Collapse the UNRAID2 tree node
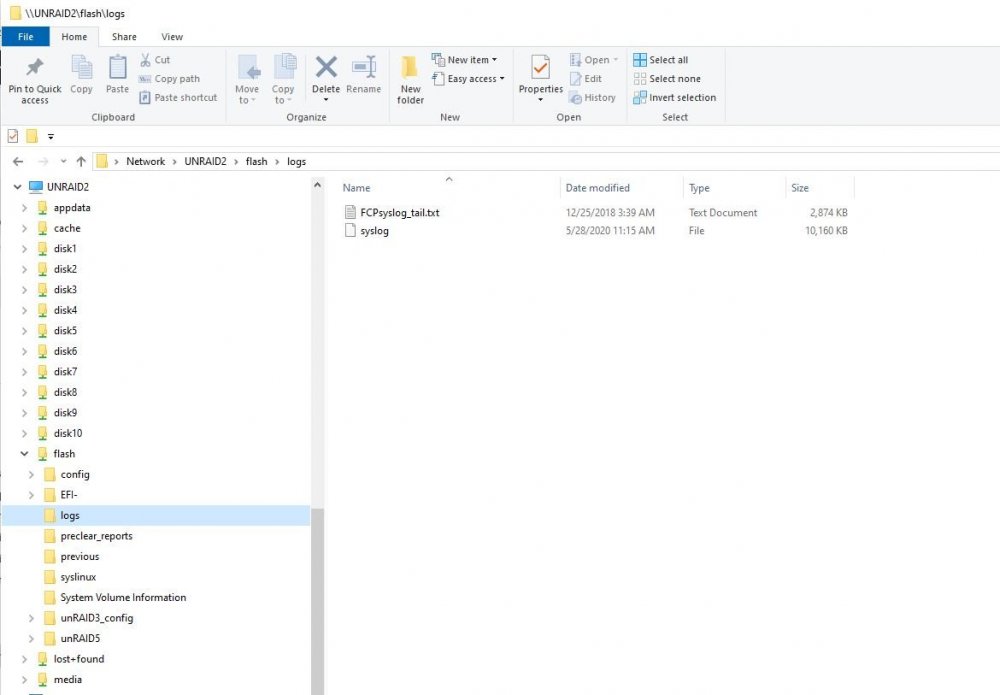The image size is (1000, 695). (x=18, y=187)
